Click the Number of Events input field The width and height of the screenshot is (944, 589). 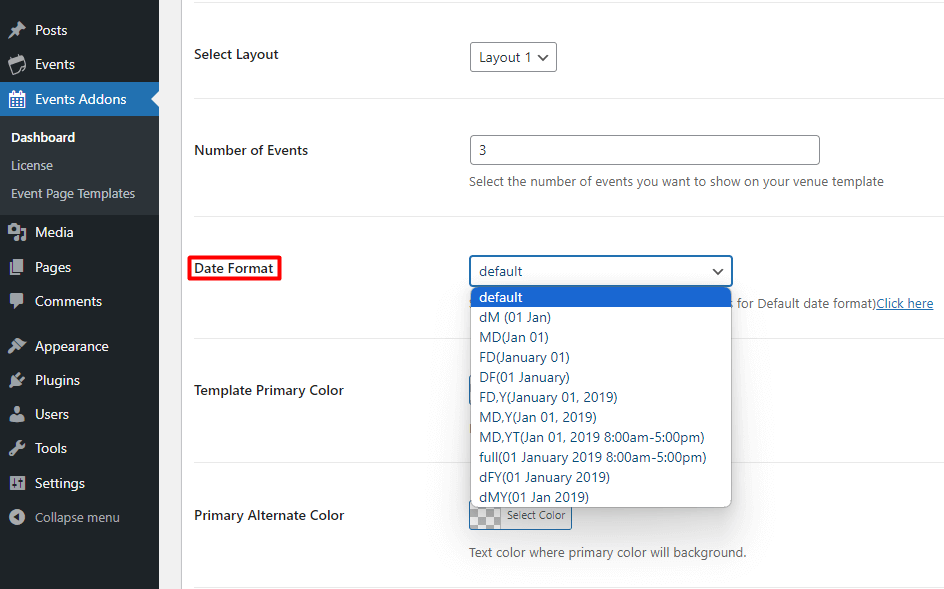point(644,150)
